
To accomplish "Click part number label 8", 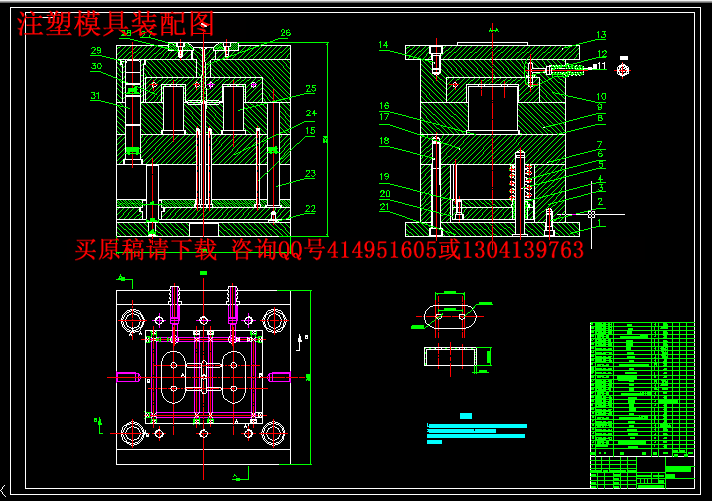I will 600,118.
